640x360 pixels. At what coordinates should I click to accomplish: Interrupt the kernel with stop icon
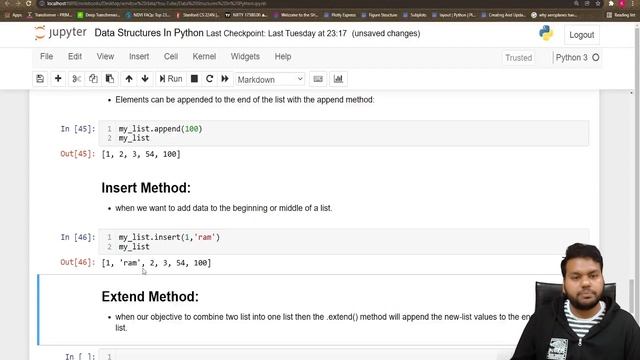click(194, 79)
